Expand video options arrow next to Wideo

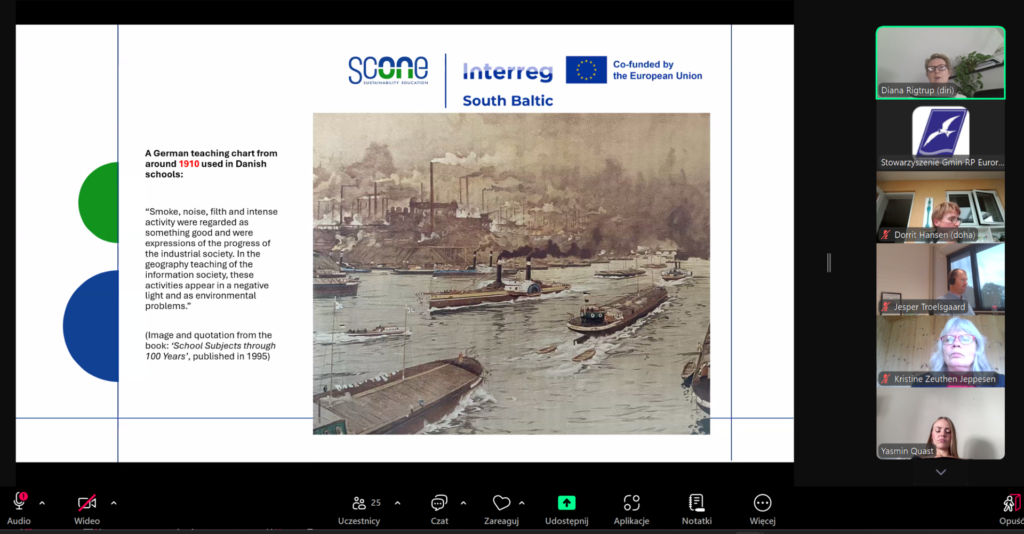(113, 502)
